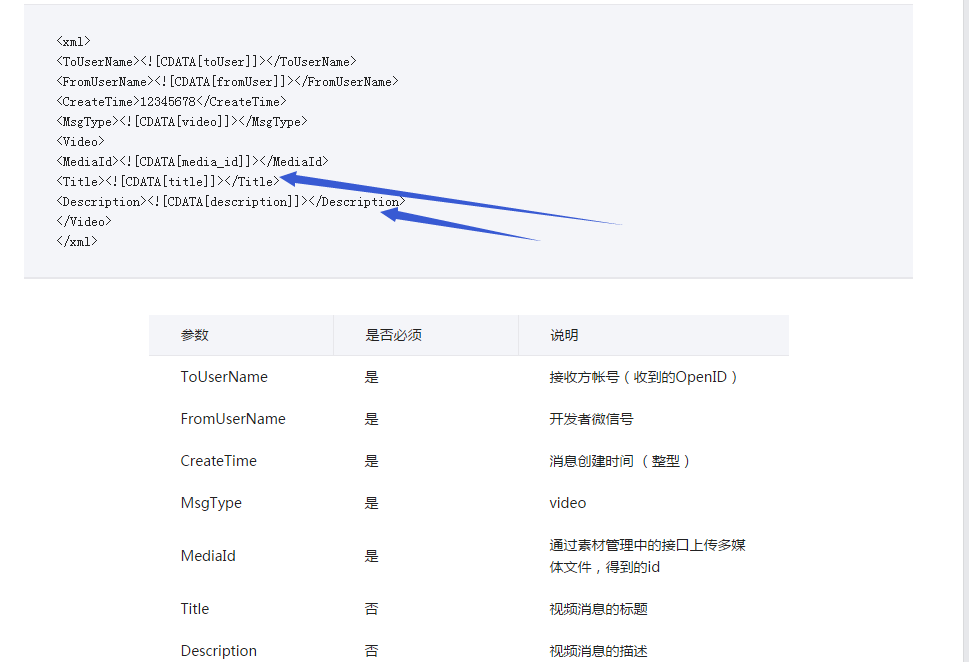Select the FromUserName XML code line
The height and width of the screenshot is (662, 969).
point(227,82)
